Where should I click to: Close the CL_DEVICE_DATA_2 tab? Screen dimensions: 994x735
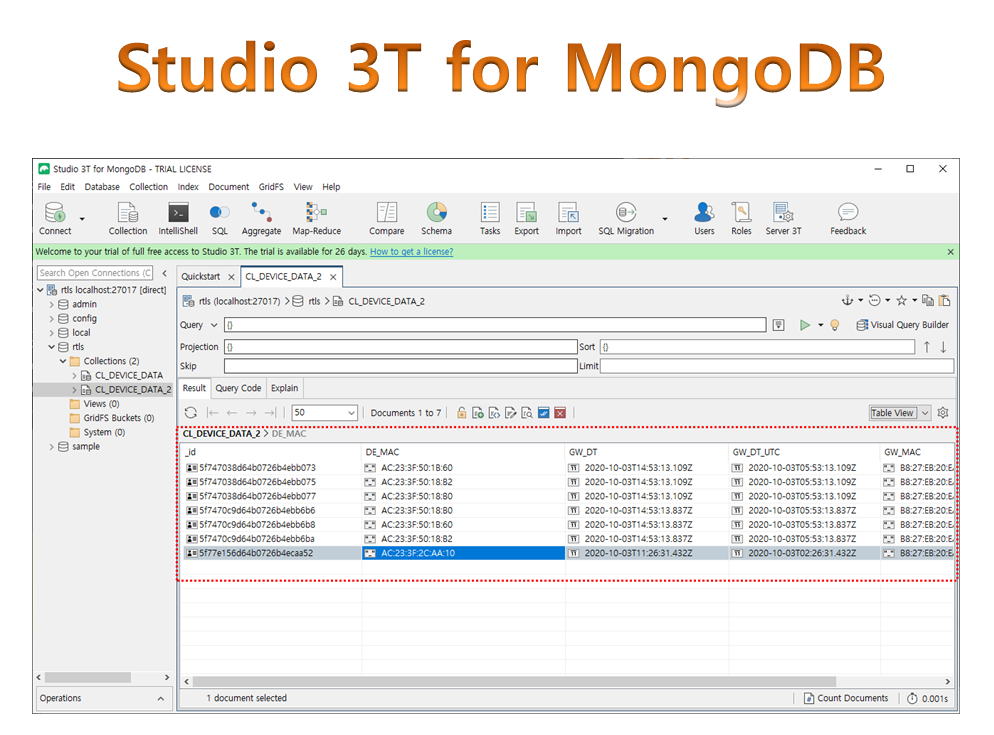point(333,277)
